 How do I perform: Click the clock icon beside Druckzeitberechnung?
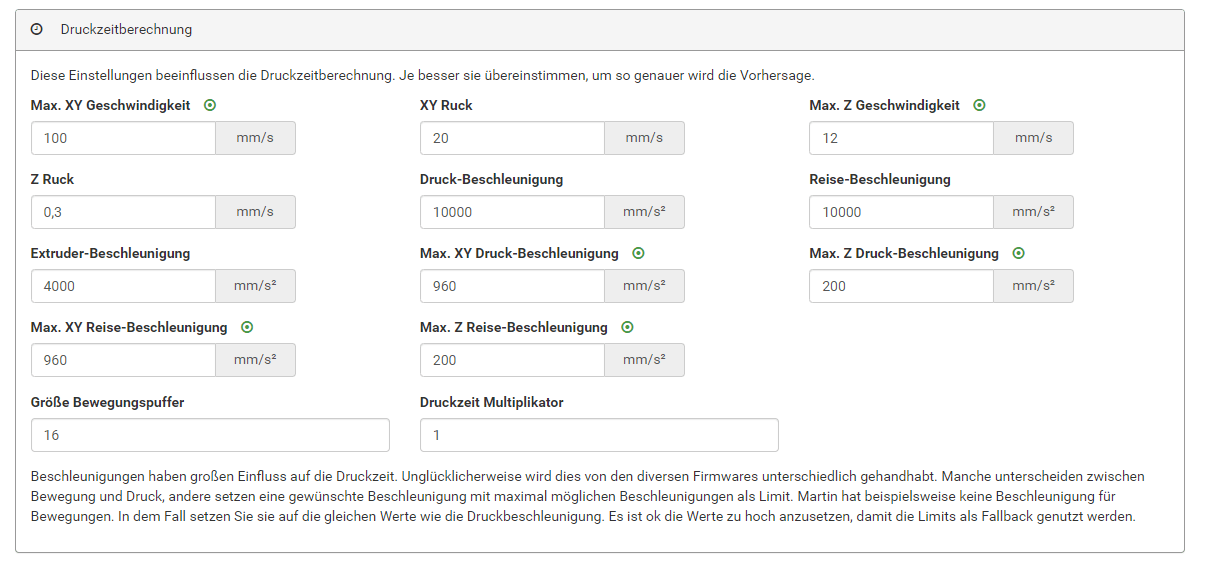click(37, 30)
